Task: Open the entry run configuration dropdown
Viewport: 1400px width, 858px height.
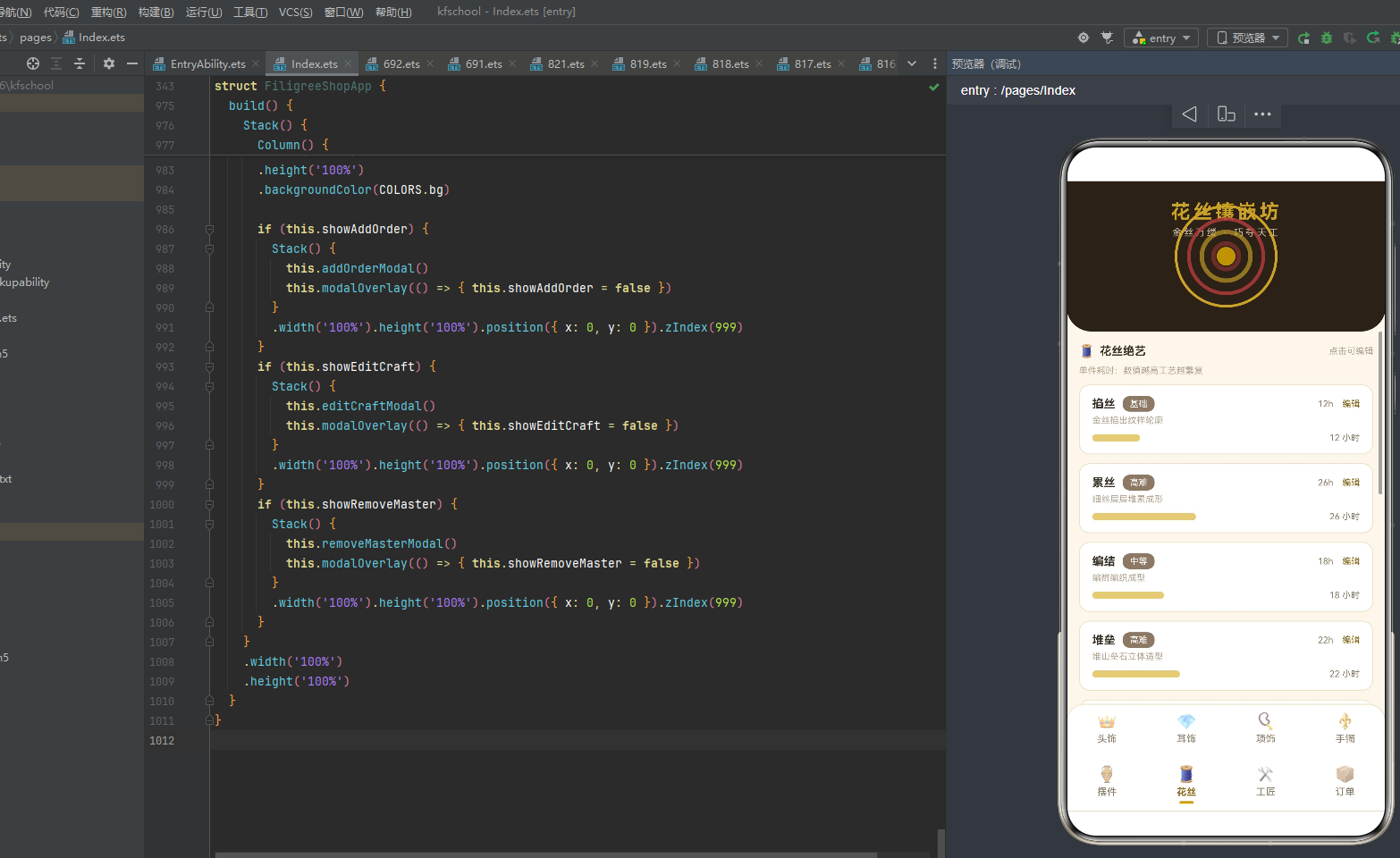Action: 1161,38
